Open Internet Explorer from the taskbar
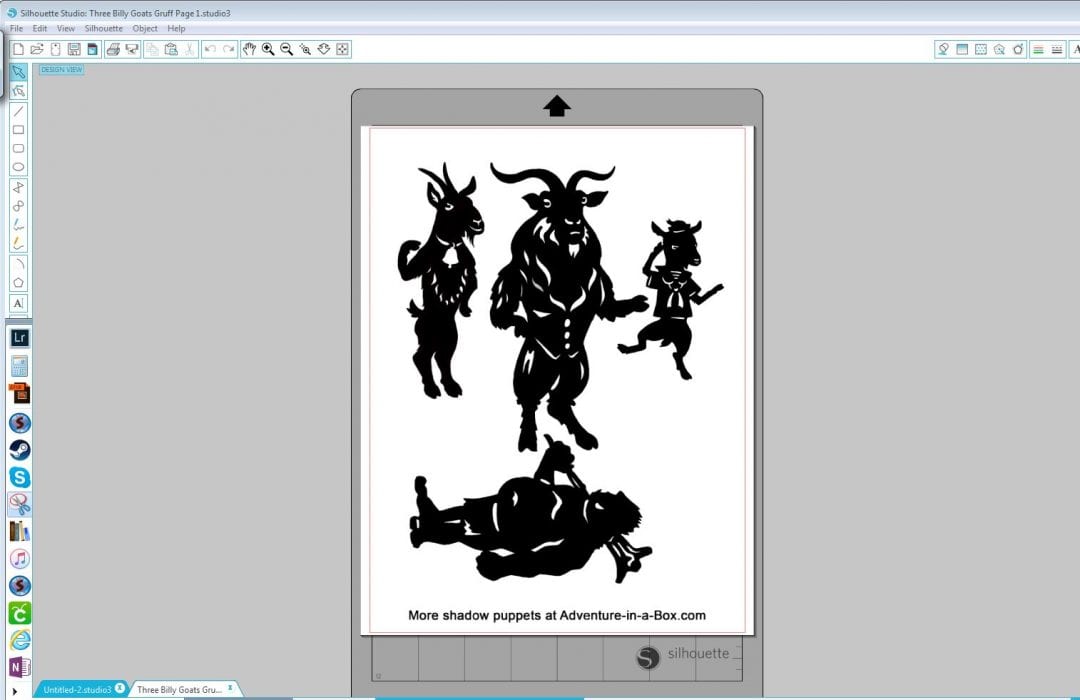This screenshot has width=1080, height=700. pos(19,640)
